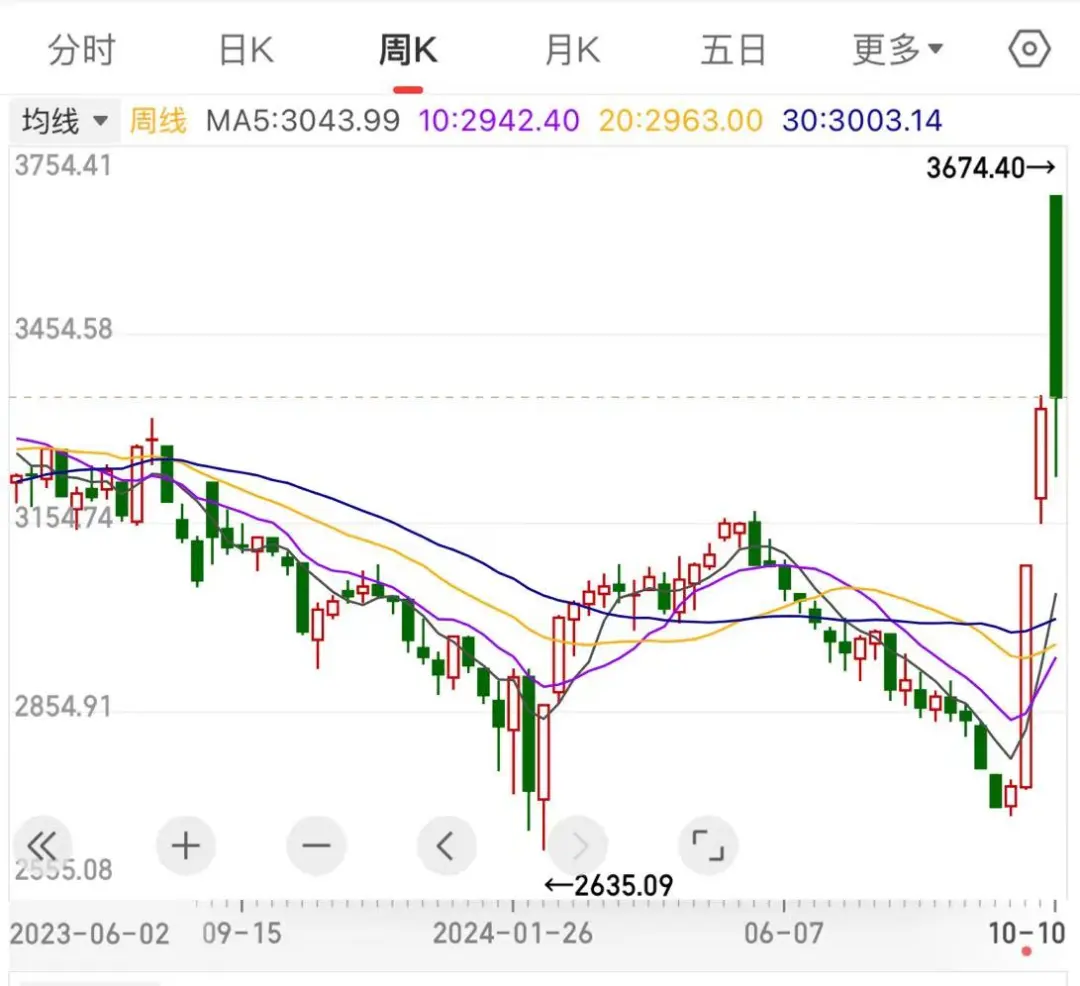Zoom in chart with plus button
The height and width of the screenshot is (986, 1080).
coord(185,845)
